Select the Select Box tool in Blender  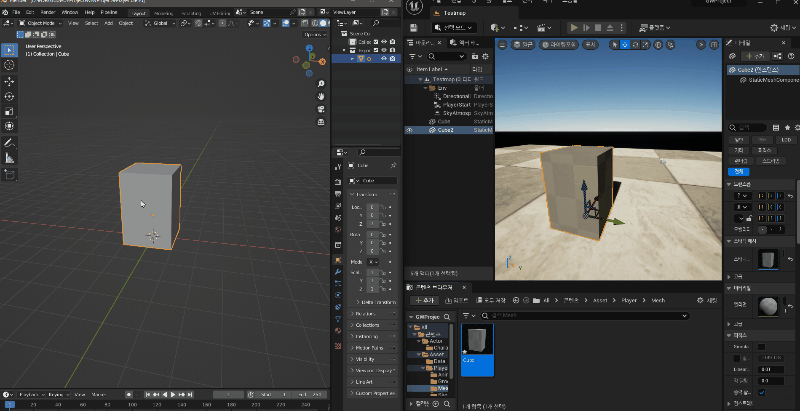click(x=10, y=50)
